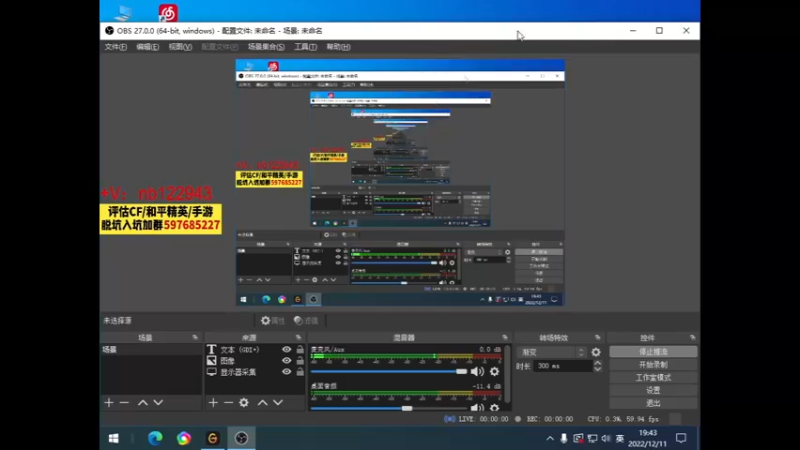This screenshot has height=450, width=800.
Task: Open transition settings gear icon
Action: pos(596,352)
